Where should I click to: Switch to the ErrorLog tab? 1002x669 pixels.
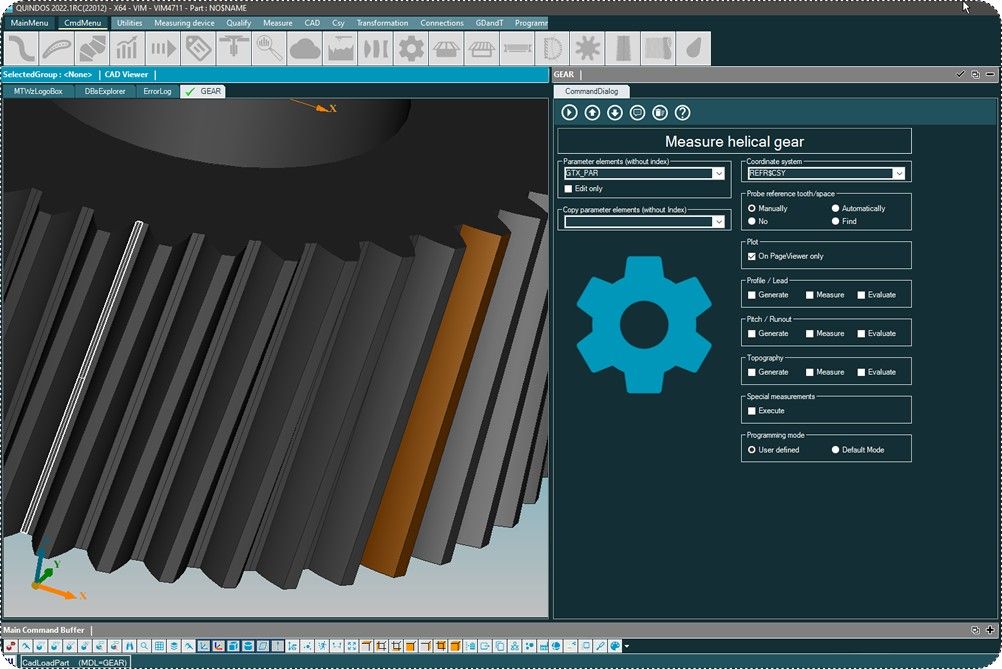[157, 91]
